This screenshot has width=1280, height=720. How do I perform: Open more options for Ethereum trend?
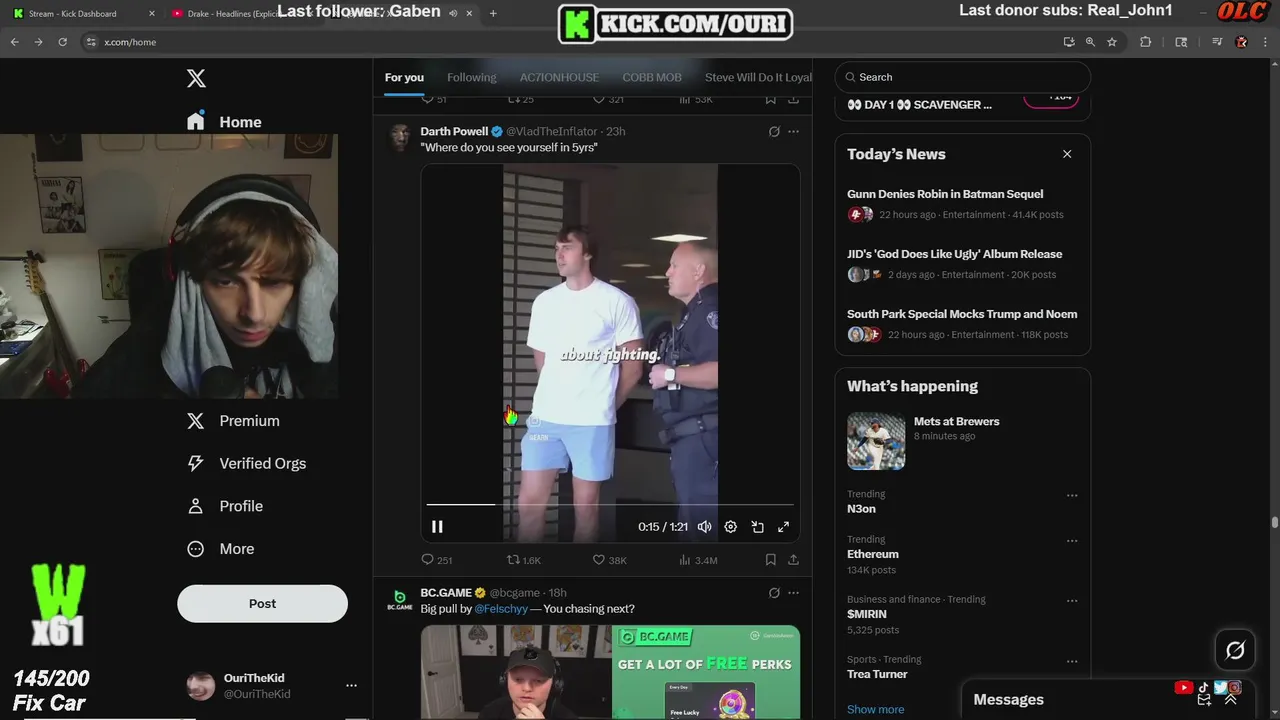pyautogui.click(x=1072, y=541)
